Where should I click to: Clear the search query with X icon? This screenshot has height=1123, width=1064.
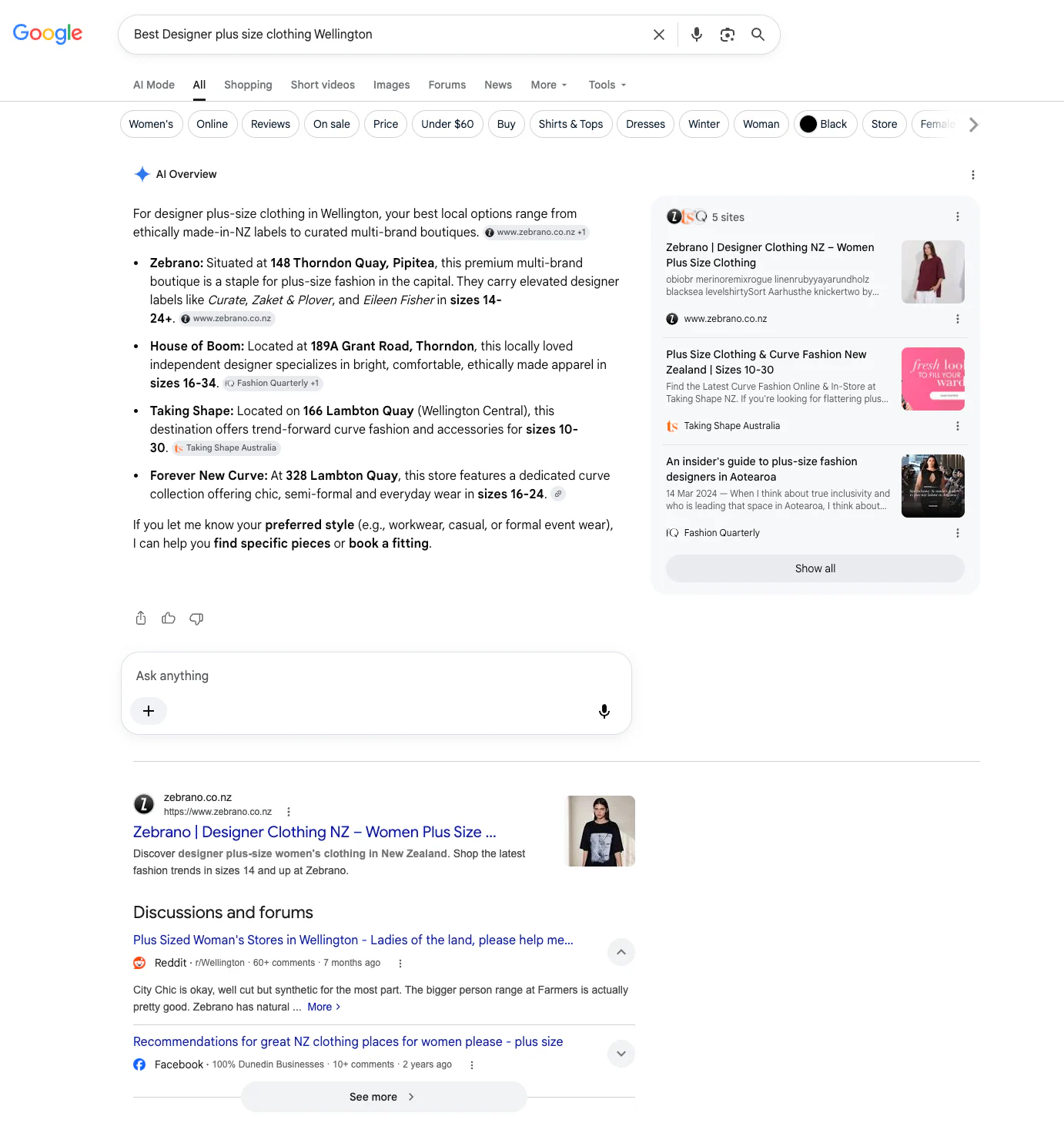(x=659, y=35)
